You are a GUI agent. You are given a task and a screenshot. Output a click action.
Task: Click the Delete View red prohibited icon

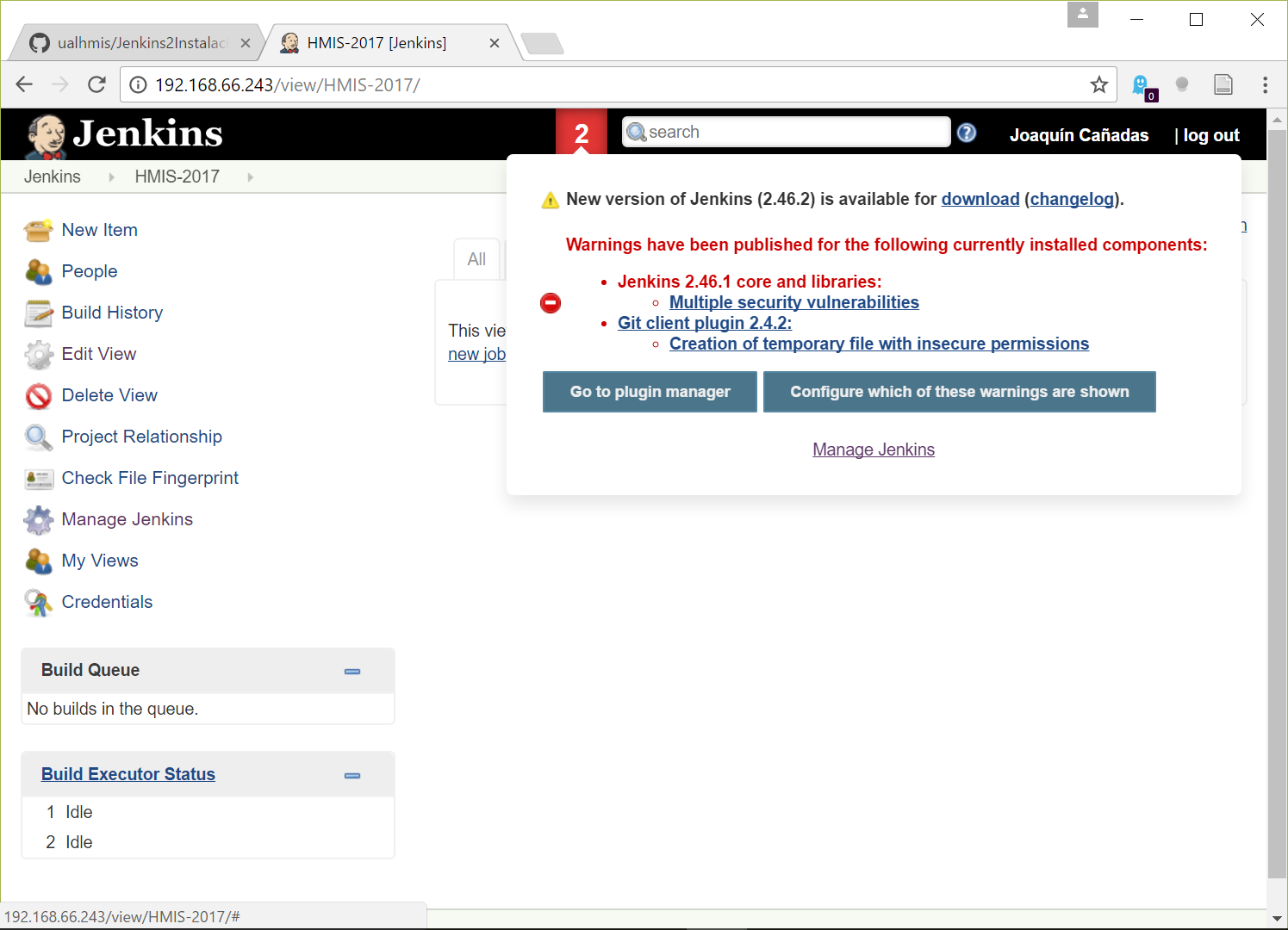[x=39, y=396]
